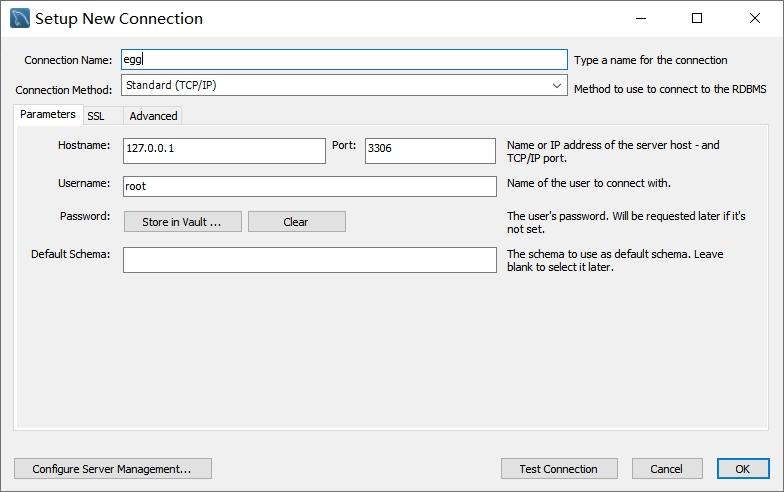Maximize the Setup New Connection dialog
The image size is (784, 492).
click(697, 18)
